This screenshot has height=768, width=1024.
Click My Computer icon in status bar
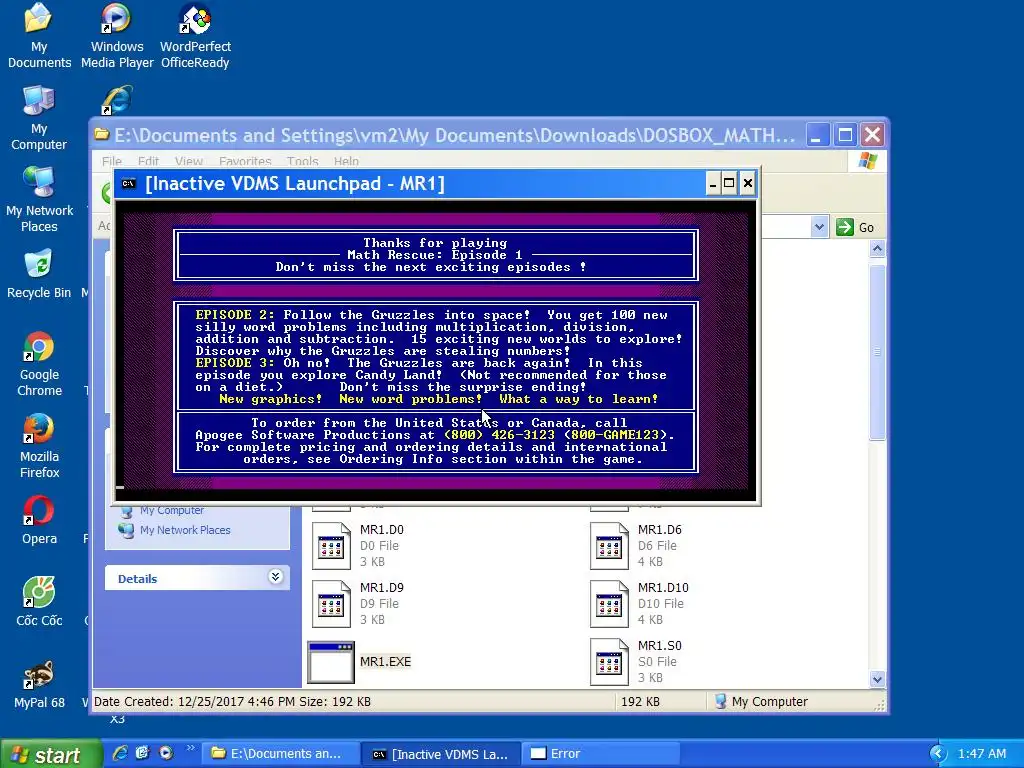point(720,701)
